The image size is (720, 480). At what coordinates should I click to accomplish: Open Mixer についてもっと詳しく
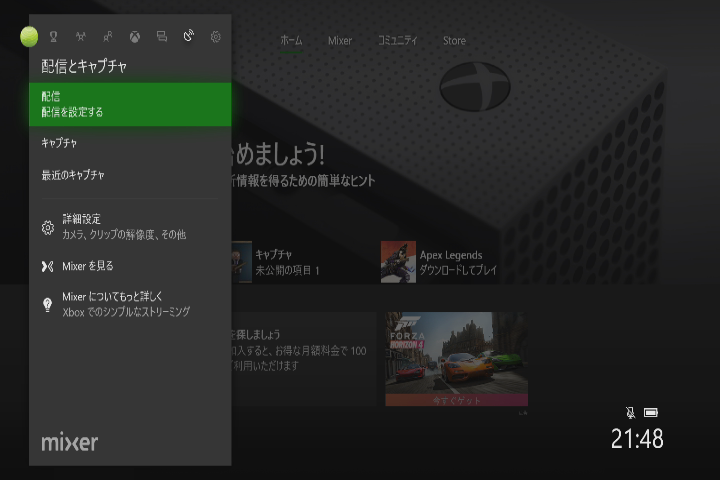(x=130, y=304)
